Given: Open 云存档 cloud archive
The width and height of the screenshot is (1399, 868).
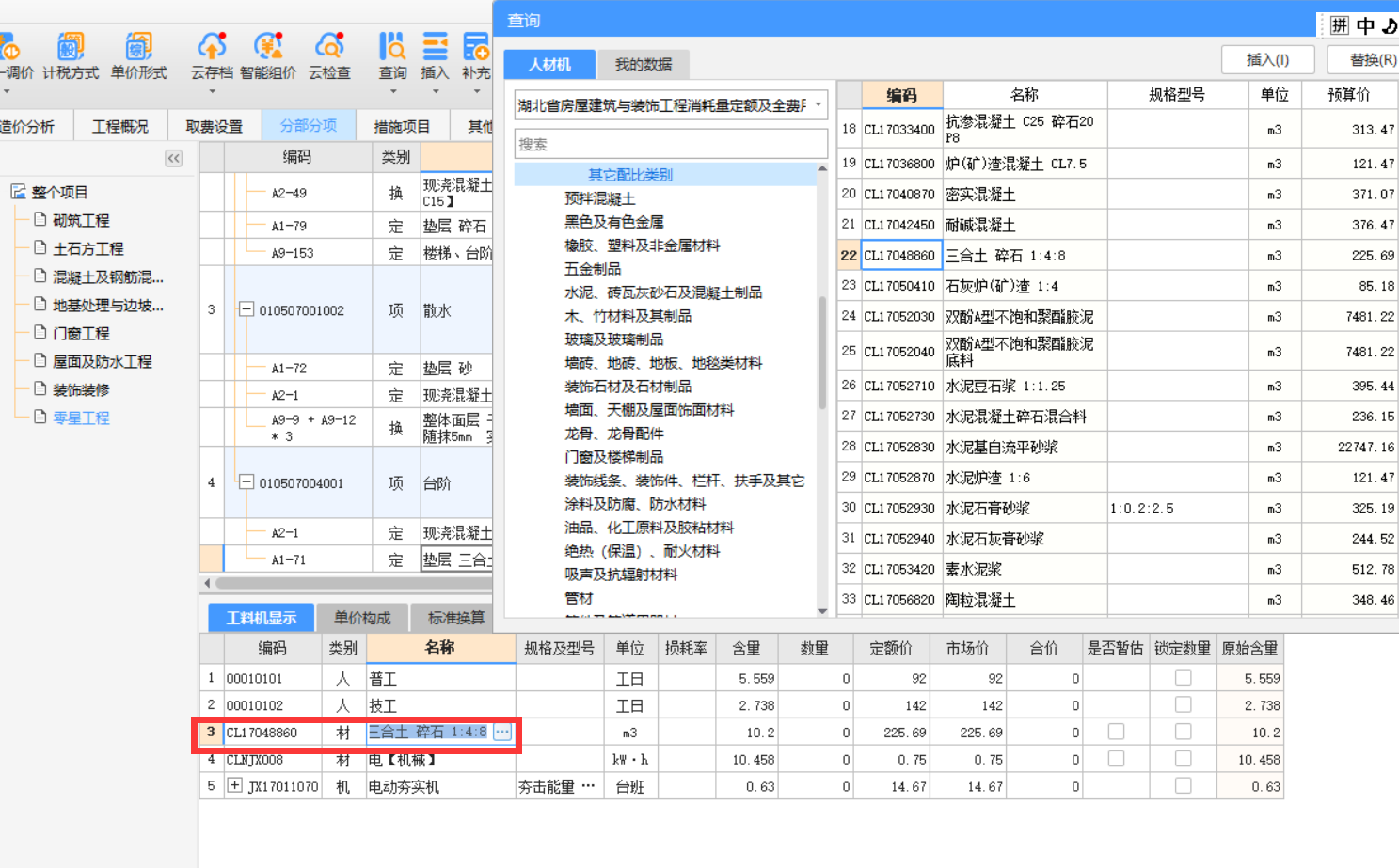Looking at the screenshot, I should point(212,55).
